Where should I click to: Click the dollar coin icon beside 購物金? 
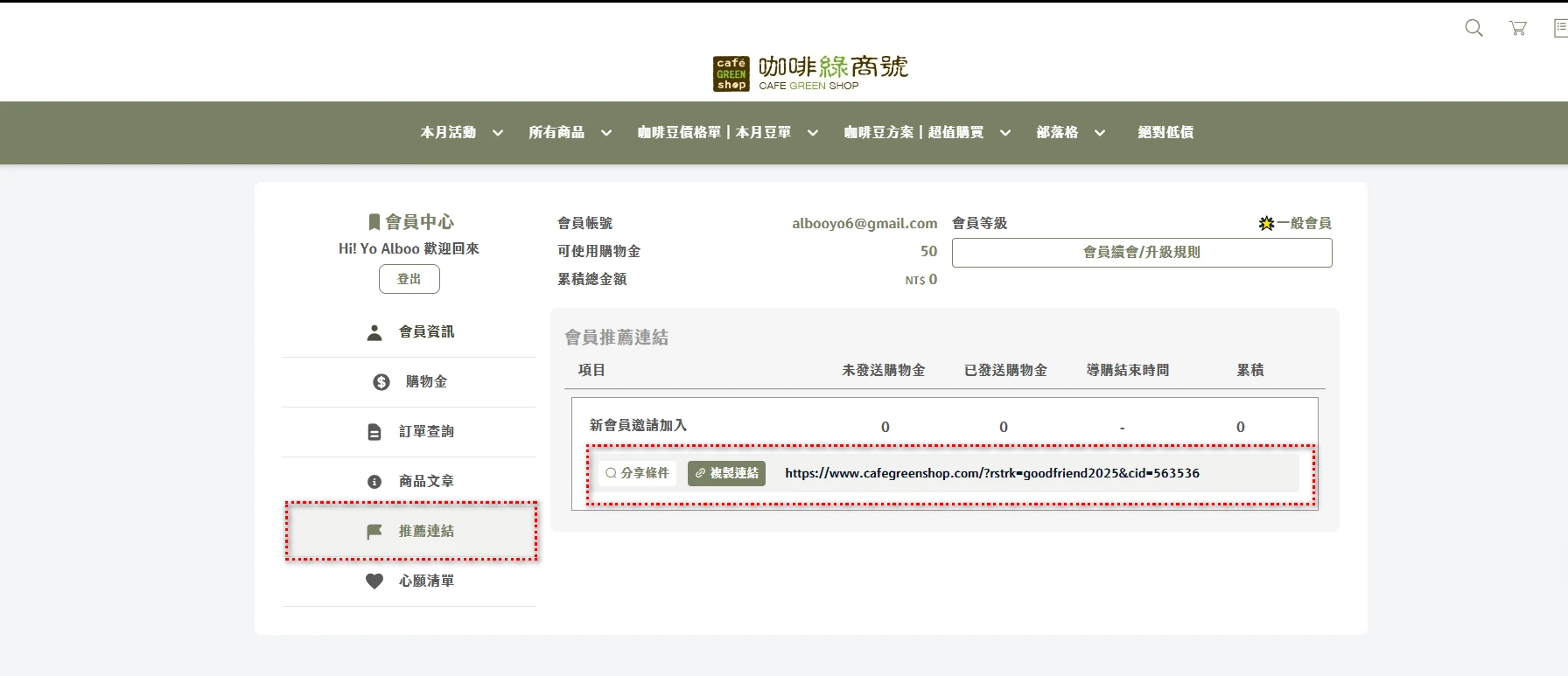point(381,382)
